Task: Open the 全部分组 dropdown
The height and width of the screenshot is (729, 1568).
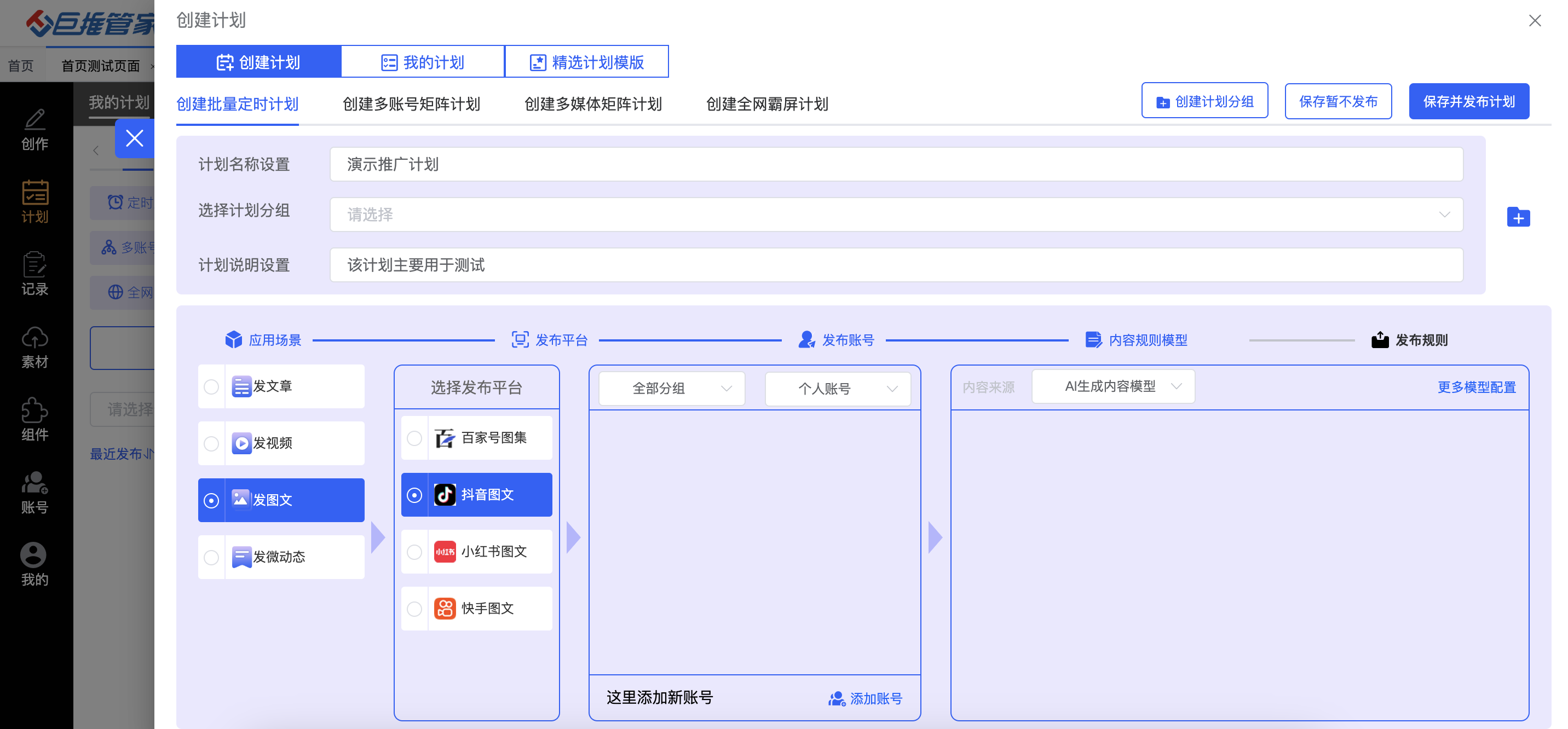Action: click(671, 388)
